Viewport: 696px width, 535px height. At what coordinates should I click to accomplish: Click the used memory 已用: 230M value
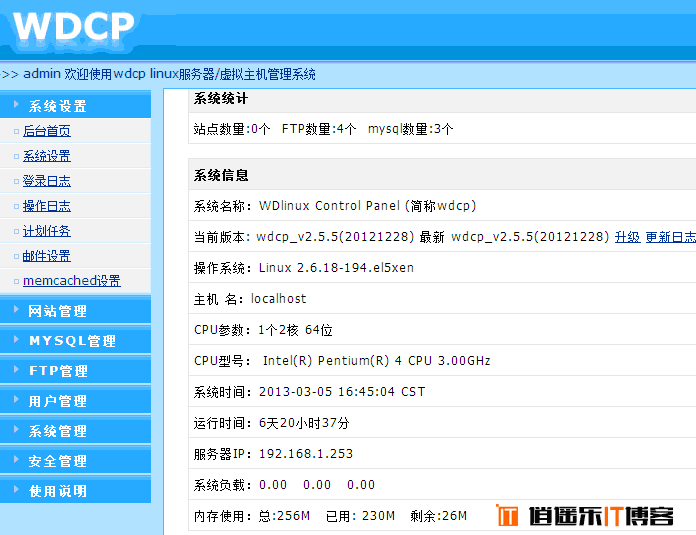click(360, 516)
